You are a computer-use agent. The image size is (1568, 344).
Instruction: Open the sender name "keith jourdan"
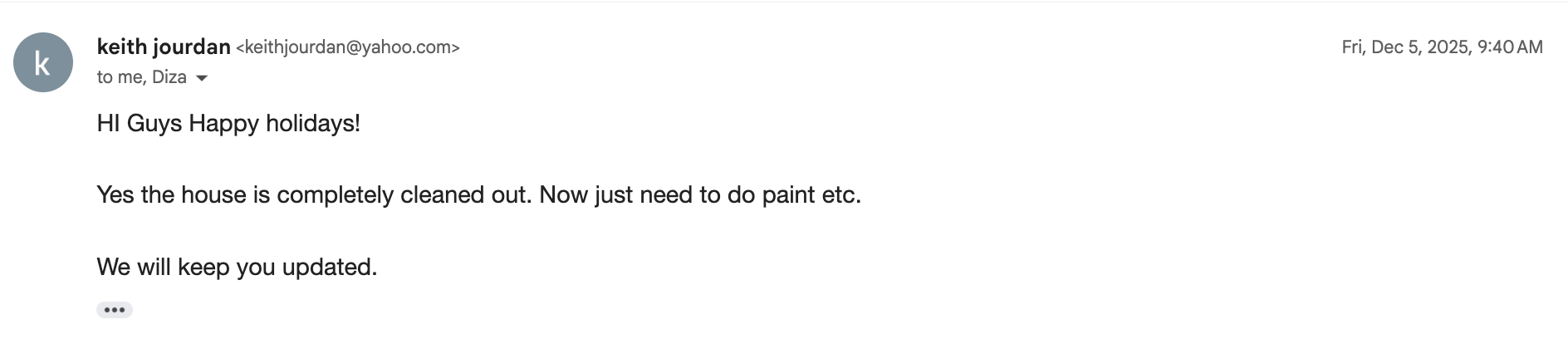[x=164, y=47]
